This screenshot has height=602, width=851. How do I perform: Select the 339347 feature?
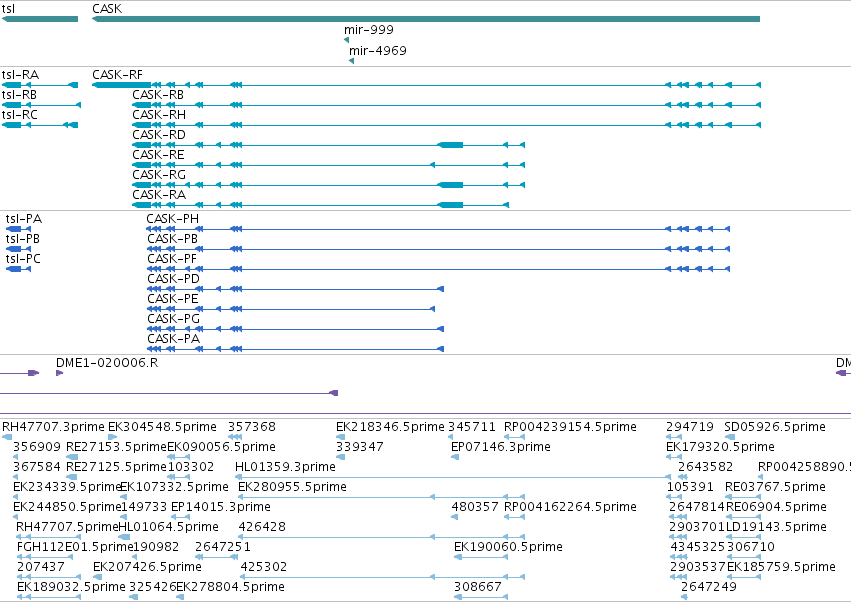tap(339, 457)
